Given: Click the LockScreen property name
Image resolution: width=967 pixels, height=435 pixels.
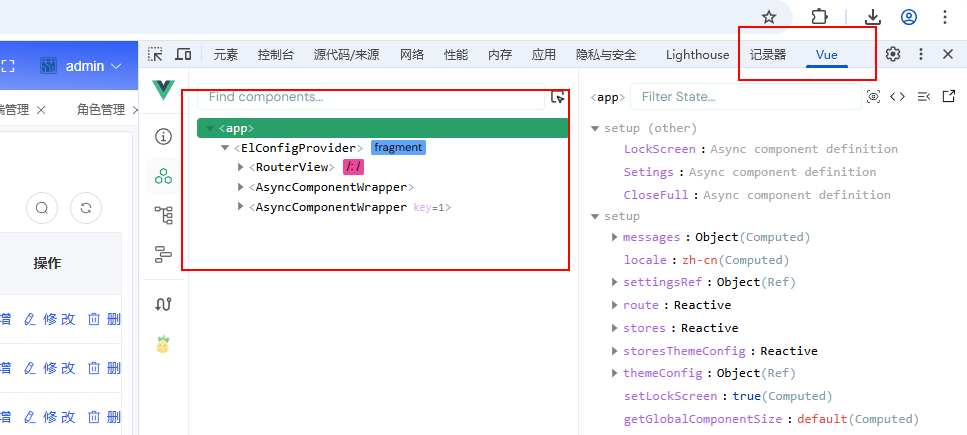Looking at the screenshot, I should [660, 149].
